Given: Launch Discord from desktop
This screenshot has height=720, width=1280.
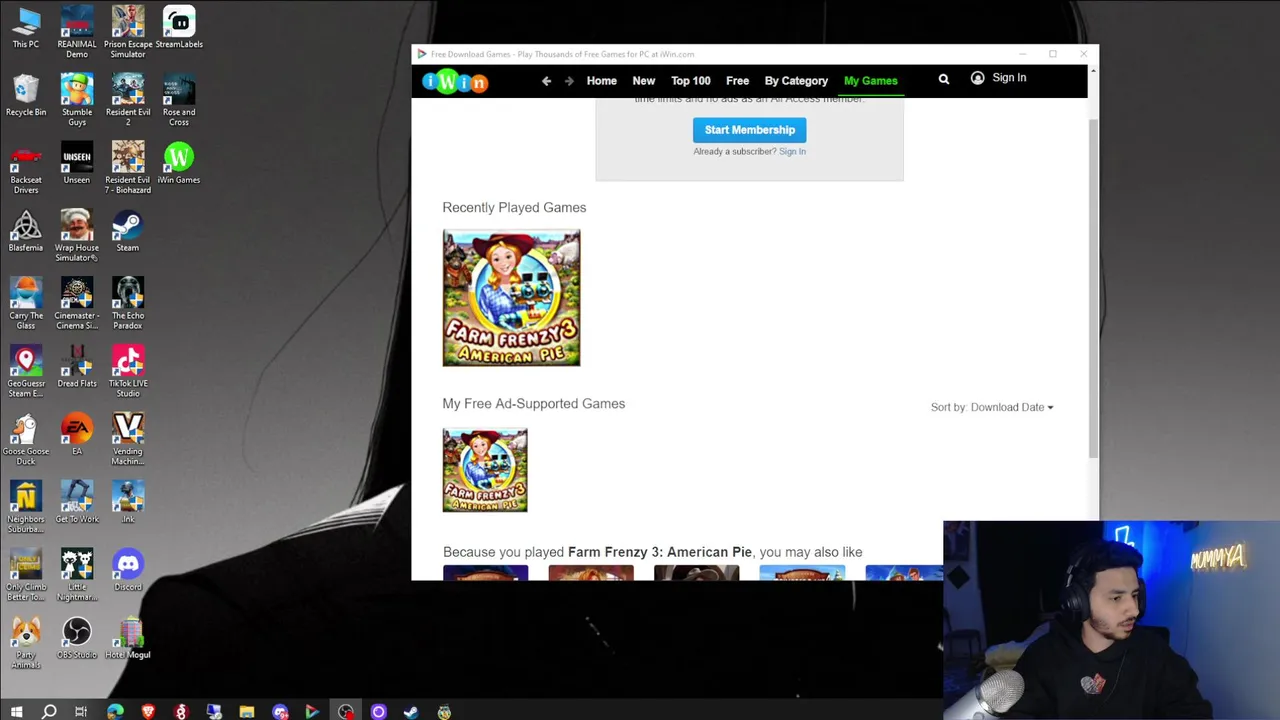Looking at the screenshot, I should 128,572.
